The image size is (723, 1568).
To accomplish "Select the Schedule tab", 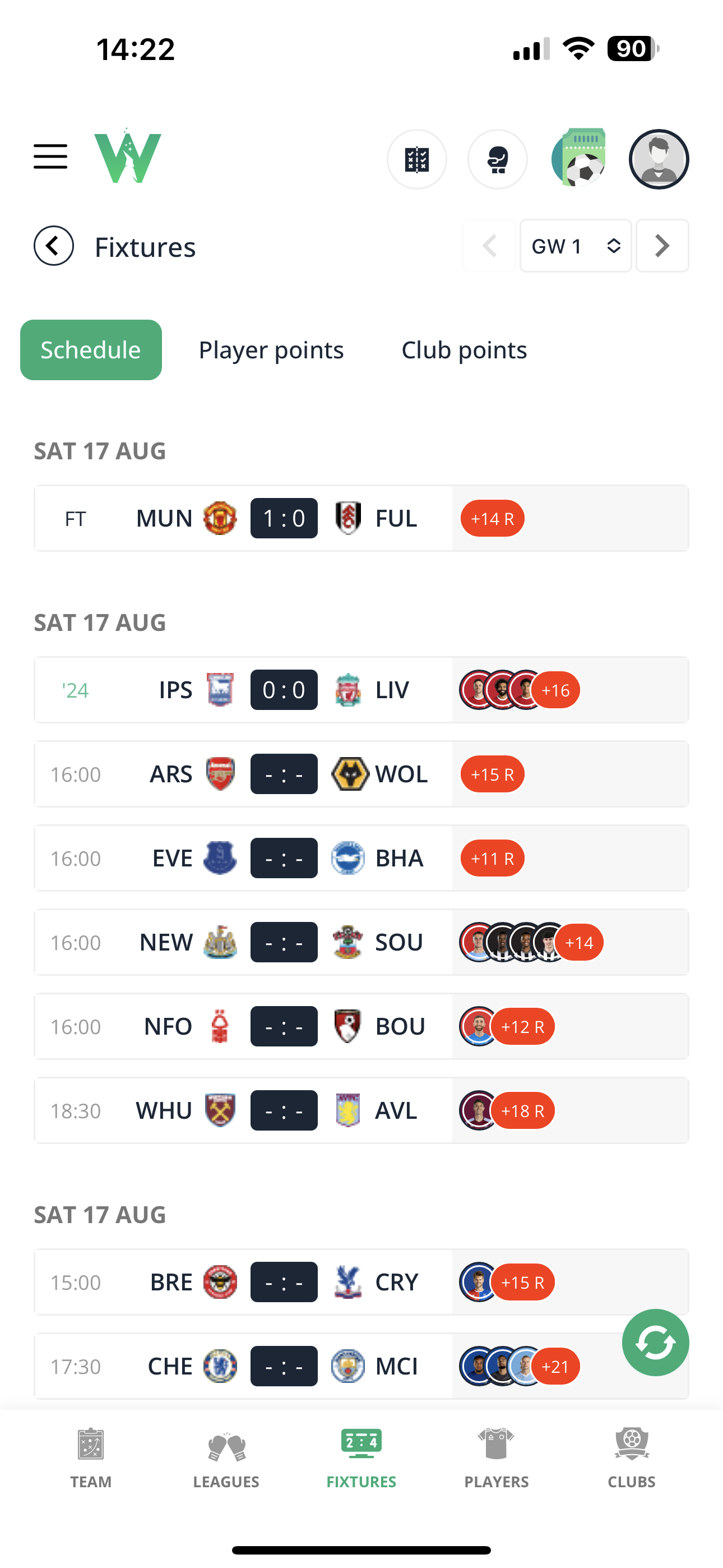I will coord(91,350).
